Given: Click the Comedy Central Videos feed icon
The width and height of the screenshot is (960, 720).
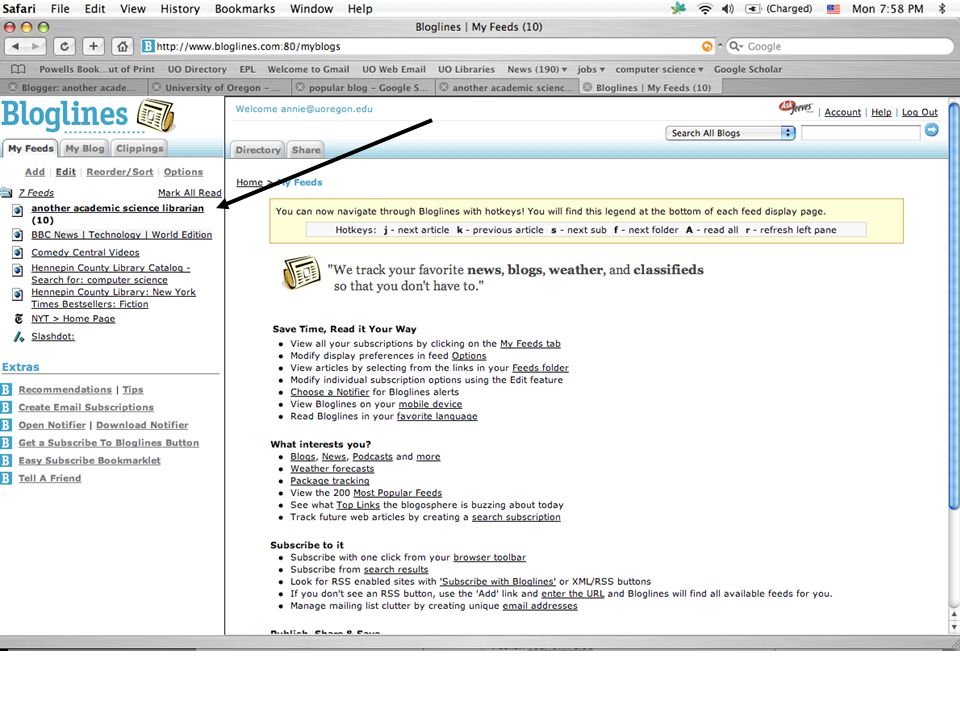Looking at the screenshot, I should pos(18,253).
